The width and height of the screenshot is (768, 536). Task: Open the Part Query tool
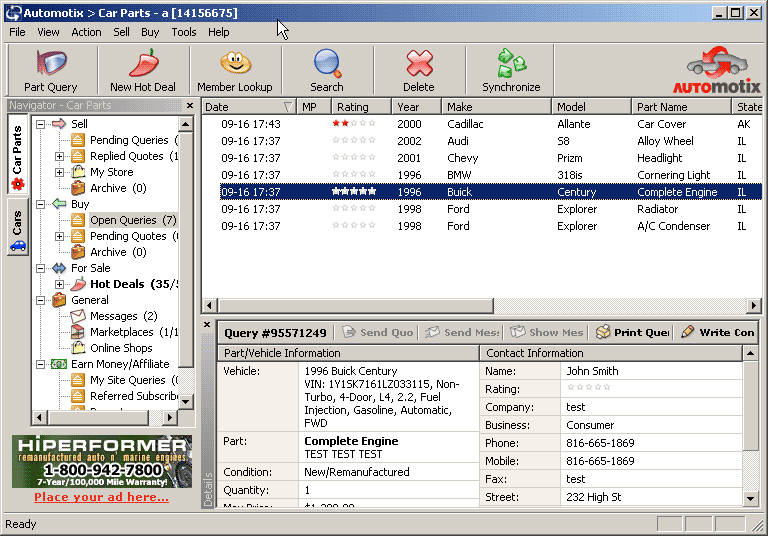[51, 70]
